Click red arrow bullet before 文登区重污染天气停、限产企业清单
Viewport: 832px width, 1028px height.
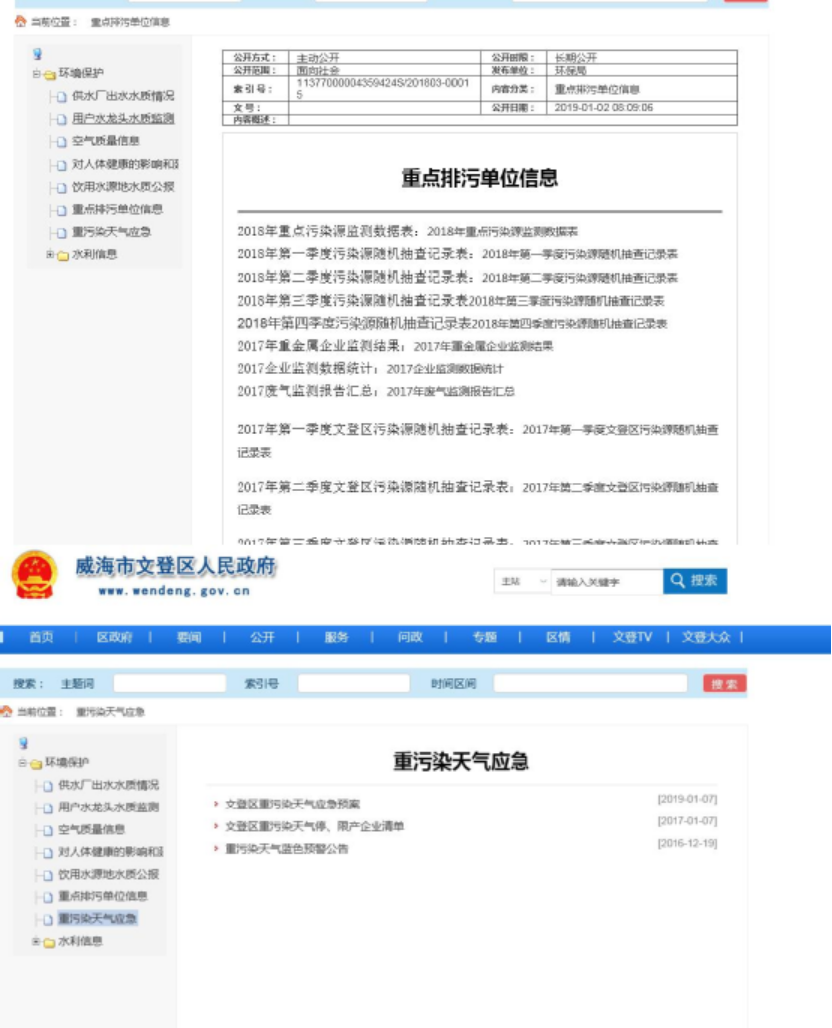(216, 826)
